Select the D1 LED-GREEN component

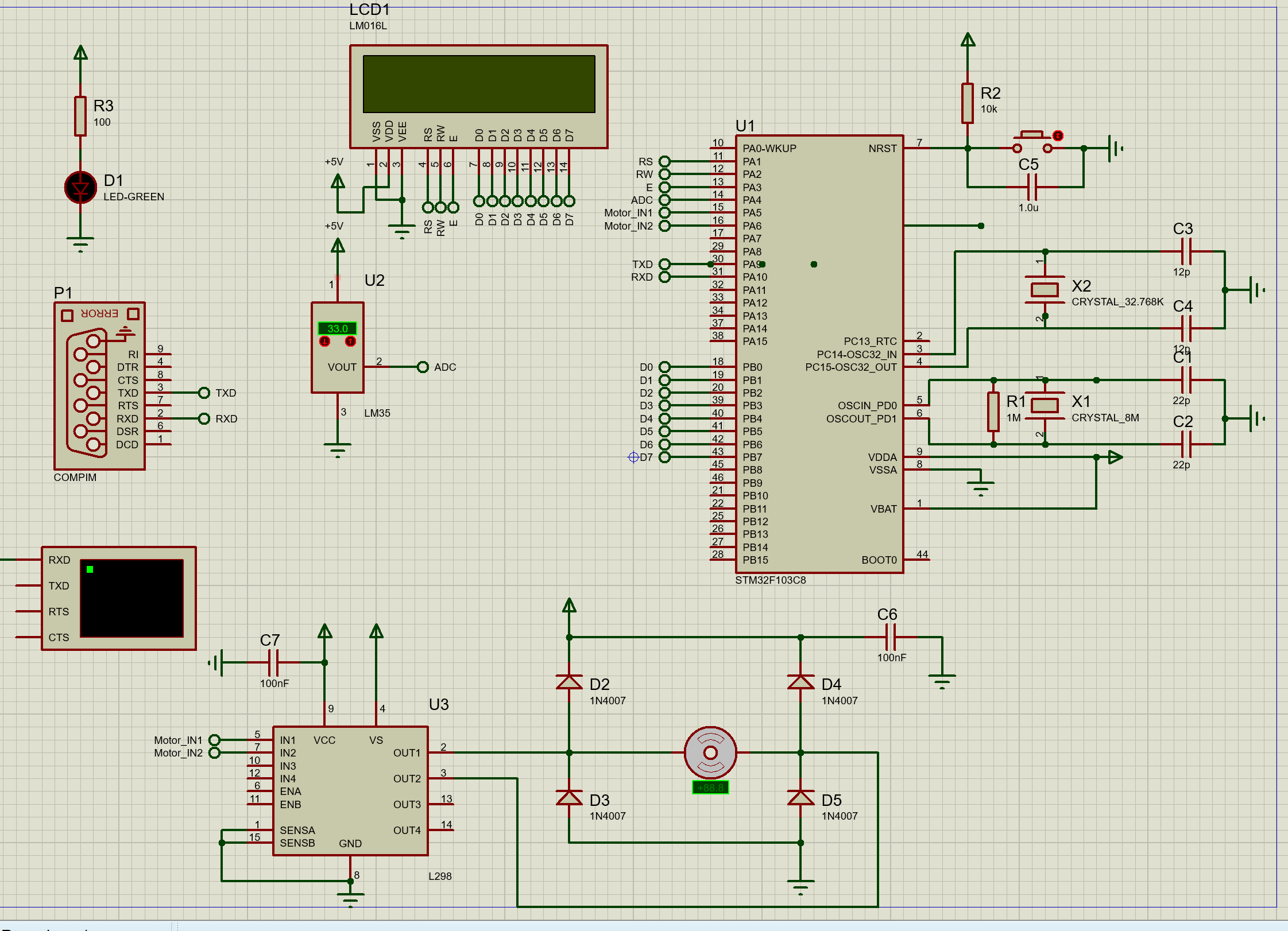point(80,188)
